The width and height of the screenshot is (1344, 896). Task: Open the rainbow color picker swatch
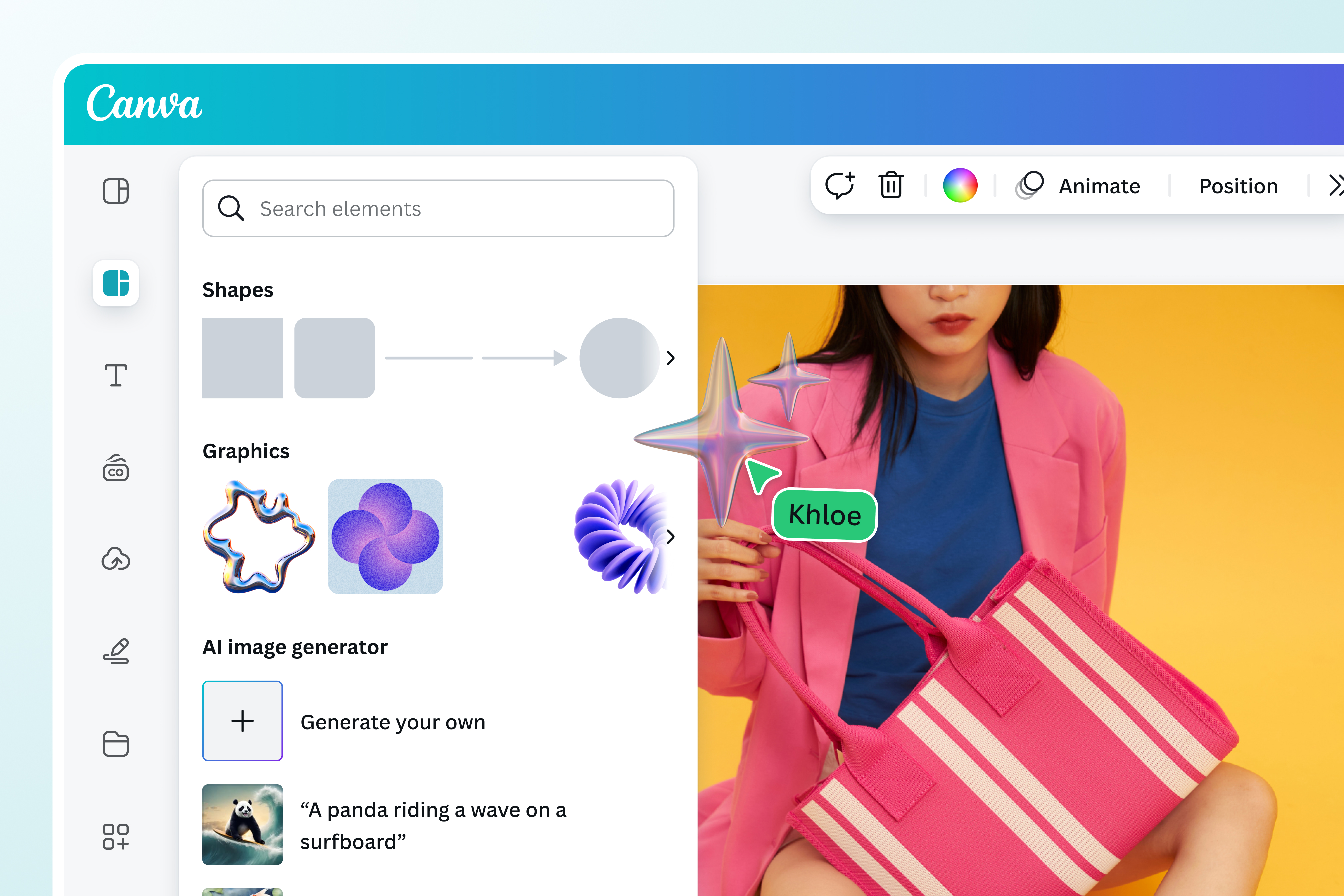pyautogui.click(x=960, y=186)
